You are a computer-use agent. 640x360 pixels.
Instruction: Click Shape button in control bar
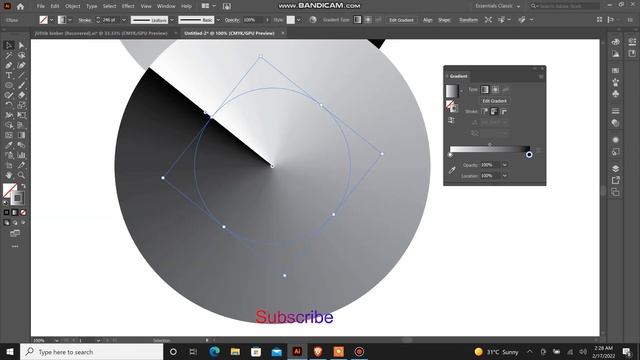444,20
